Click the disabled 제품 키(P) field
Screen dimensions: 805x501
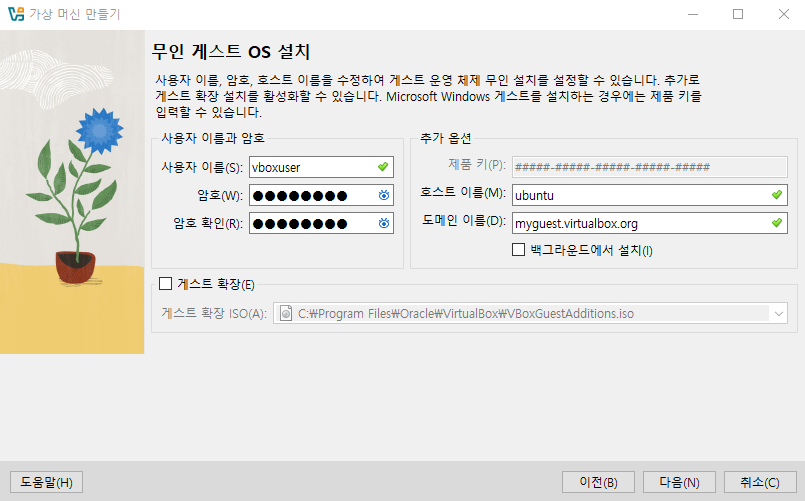(x=649, y=167)
